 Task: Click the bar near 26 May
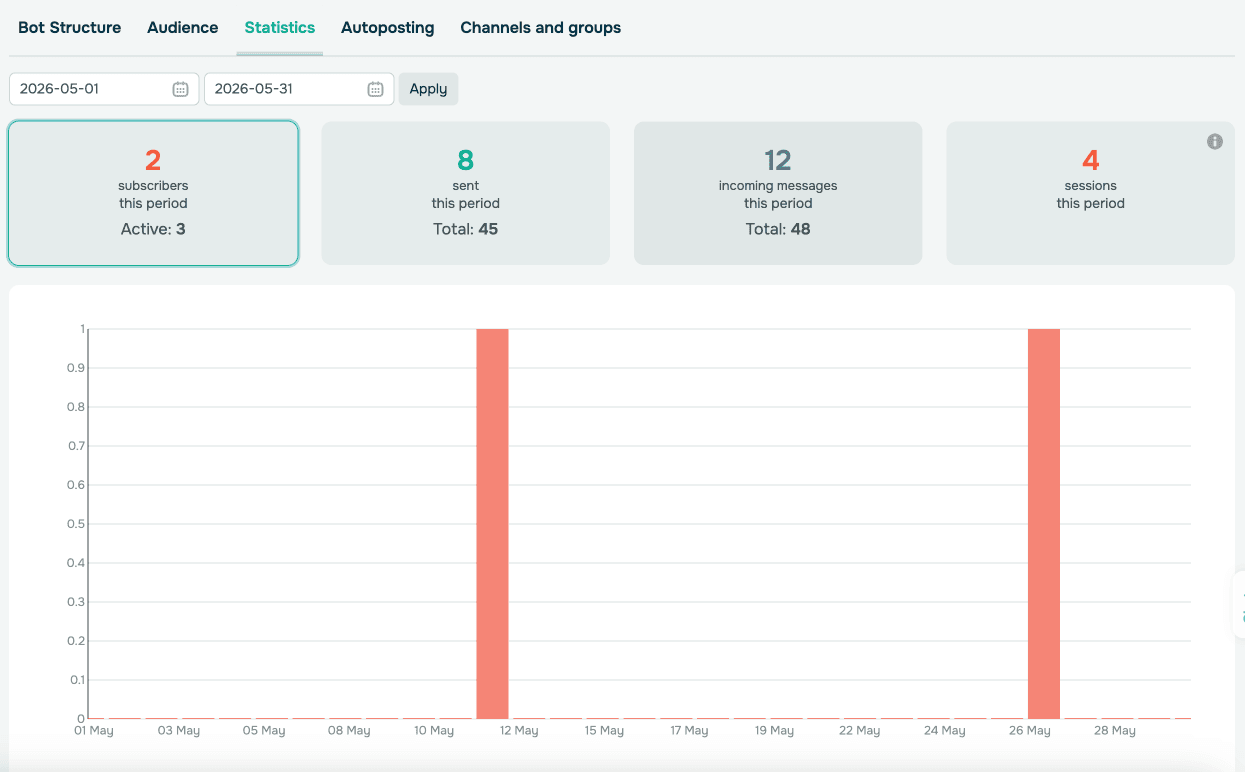point(1044,523)
